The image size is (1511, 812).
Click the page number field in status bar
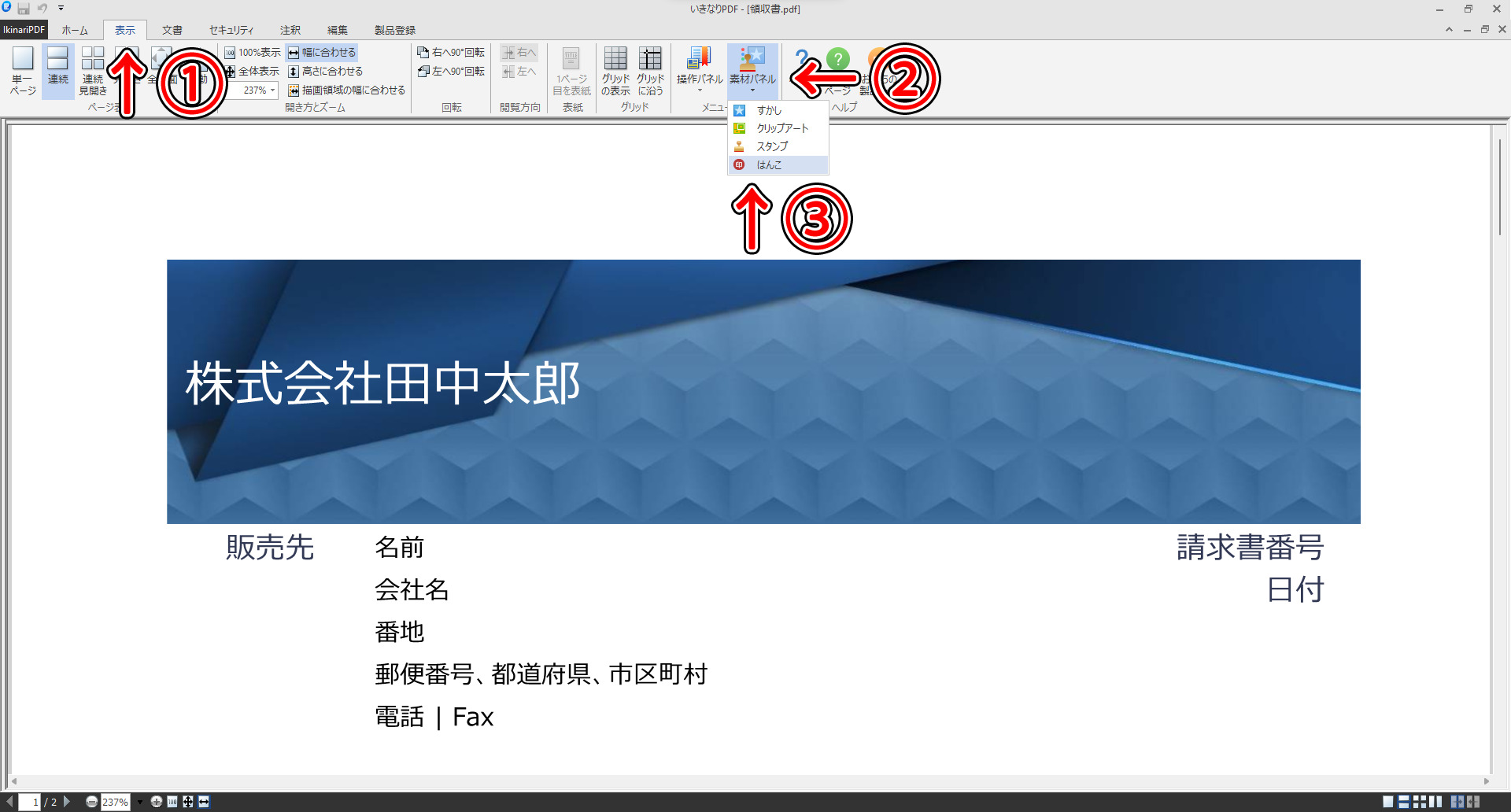31,802
